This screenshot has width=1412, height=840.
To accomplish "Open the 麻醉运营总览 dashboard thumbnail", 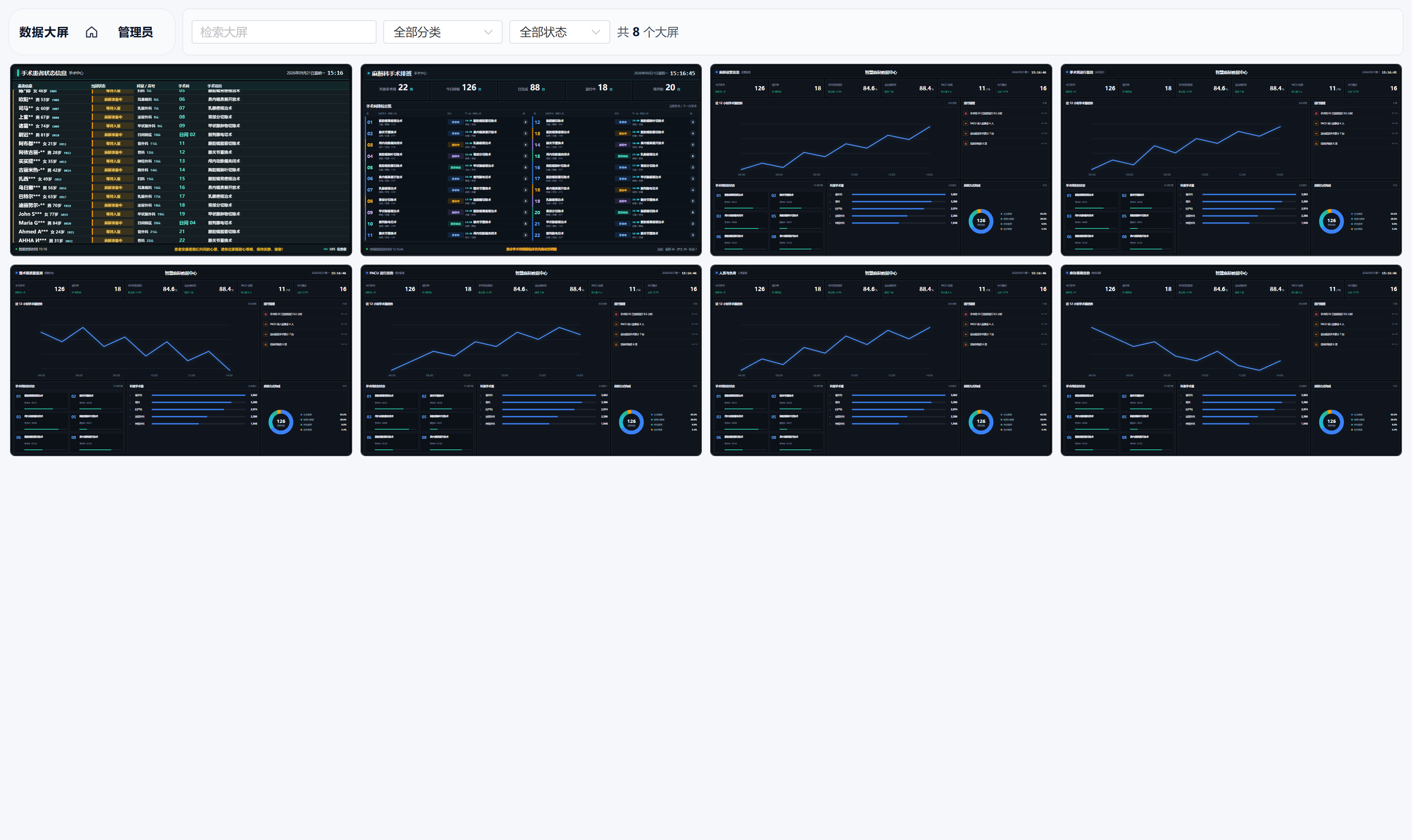I will click(x=881, y=160).
